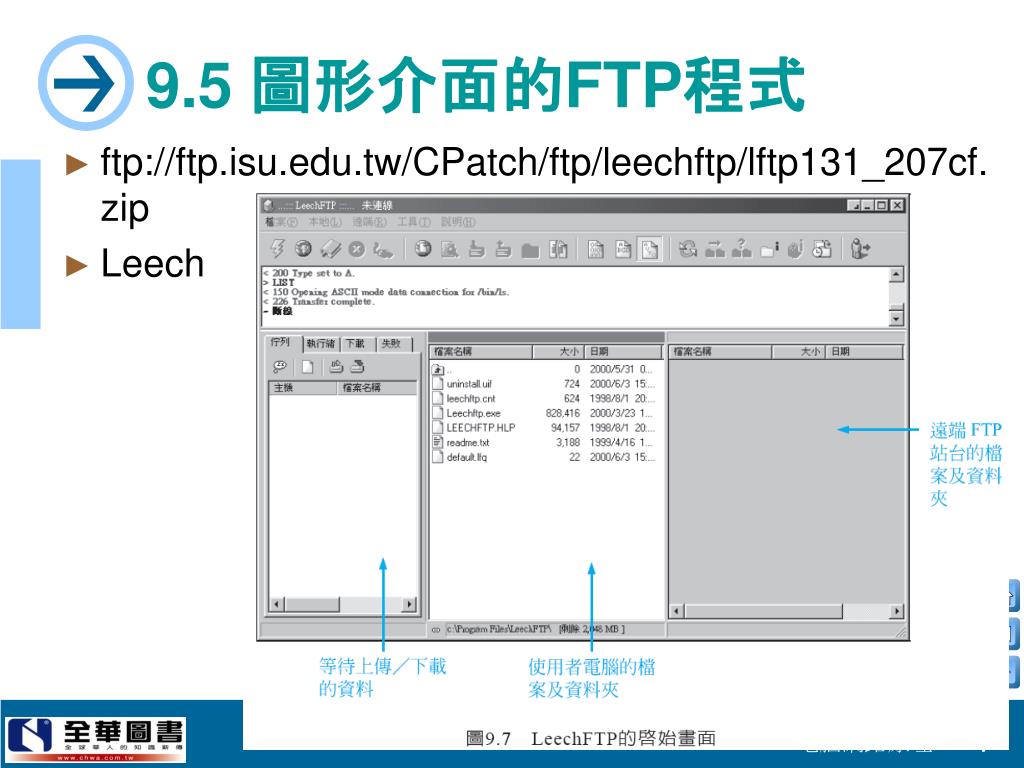Click the exit person icon in toolbar
This screenshot has height=768, width=1024.
860,249
